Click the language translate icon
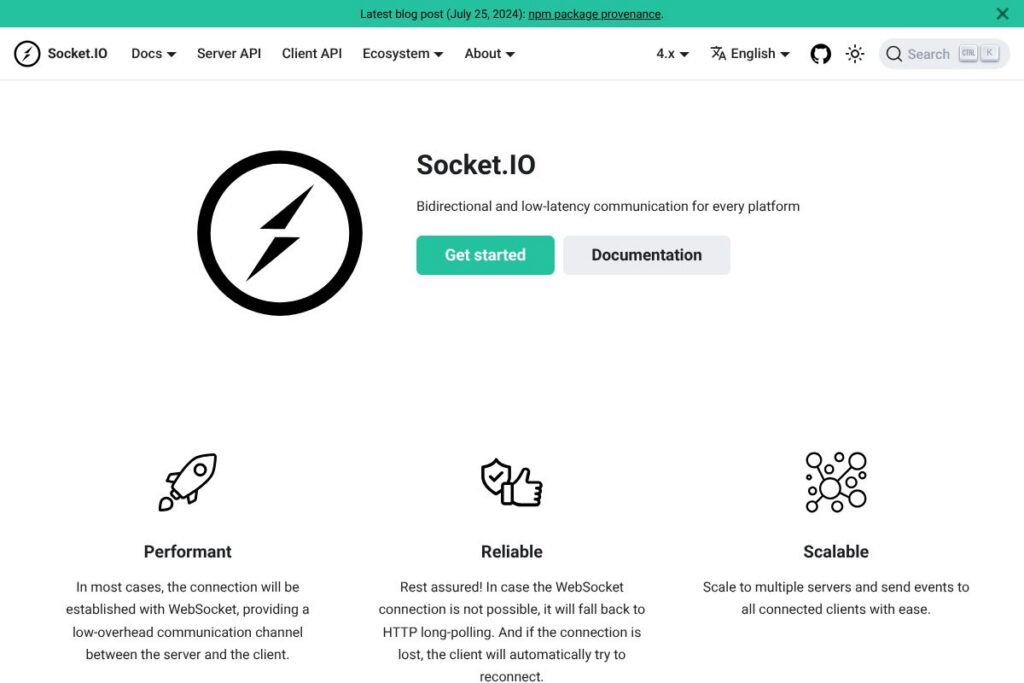Screen dimensions: 1024x683 pyautogui.click(x=718, y=54)
